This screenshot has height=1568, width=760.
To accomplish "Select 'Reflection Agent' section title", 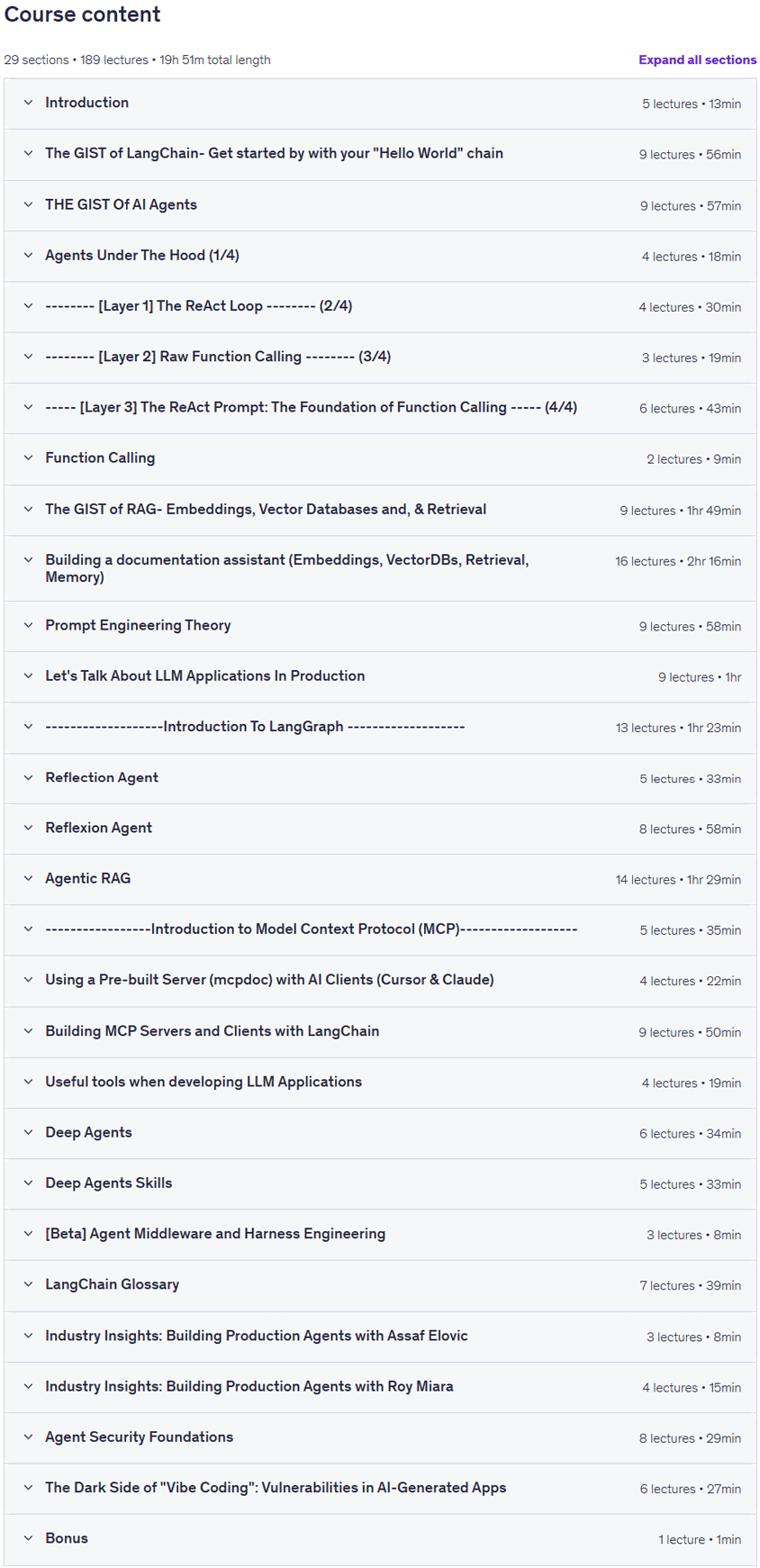I will coord(102,777).
